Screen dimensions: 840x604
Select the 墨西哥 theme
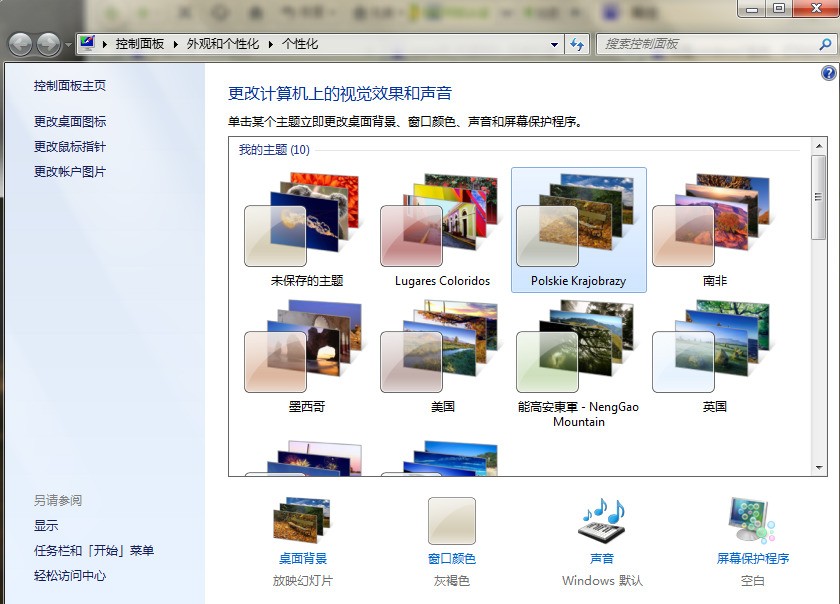[307, 356]
